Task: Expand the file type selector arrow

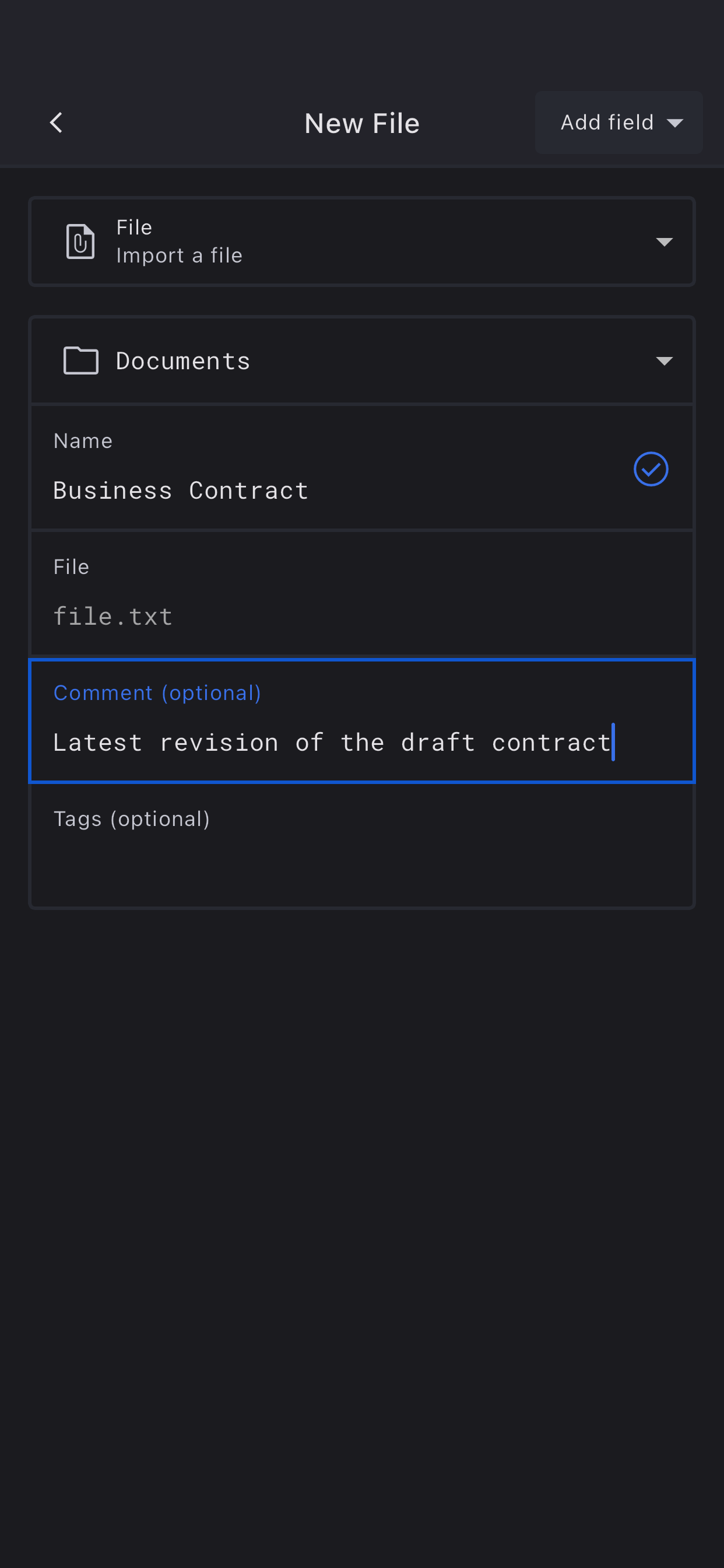Action: (x=664, y=242)
